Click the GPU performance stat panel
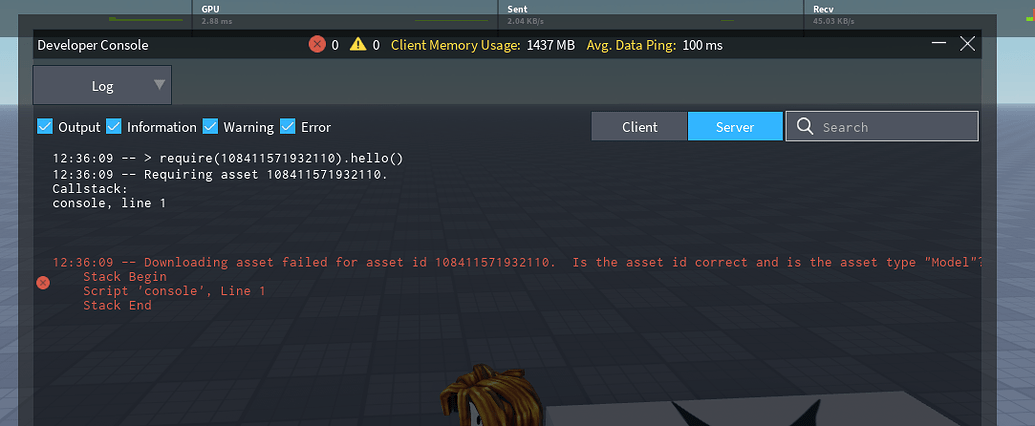This screenshot has height=426, width=1035. [x=345, y=15]
